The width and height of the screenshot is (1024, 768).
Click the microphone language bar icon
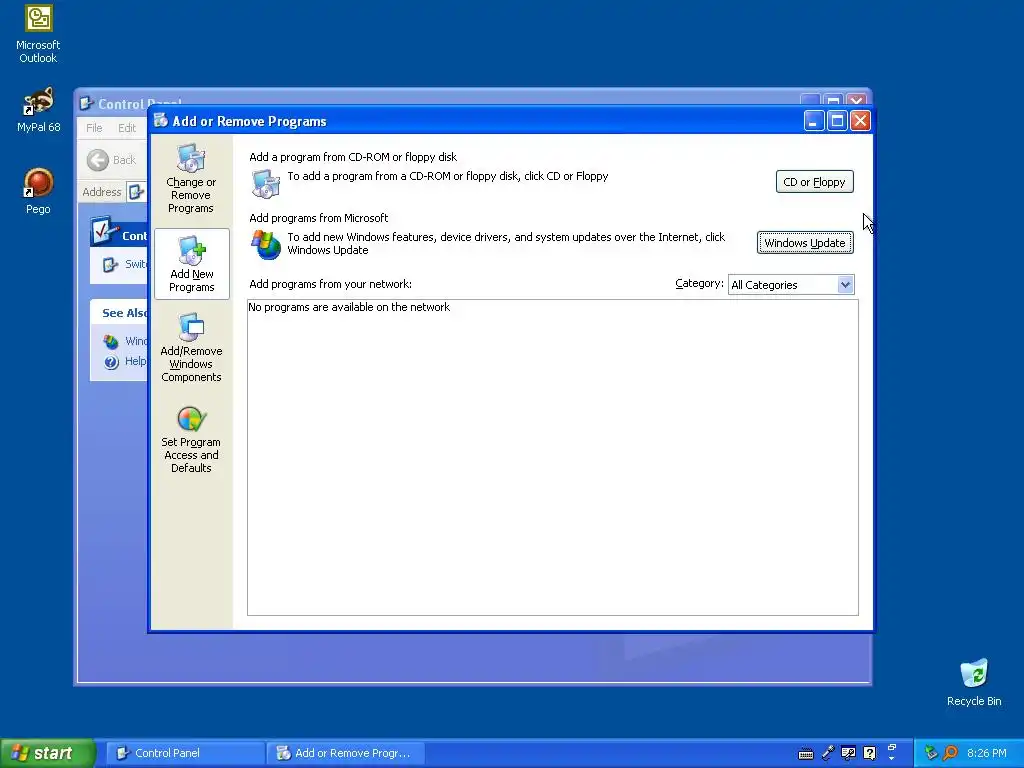click(827, 754)
